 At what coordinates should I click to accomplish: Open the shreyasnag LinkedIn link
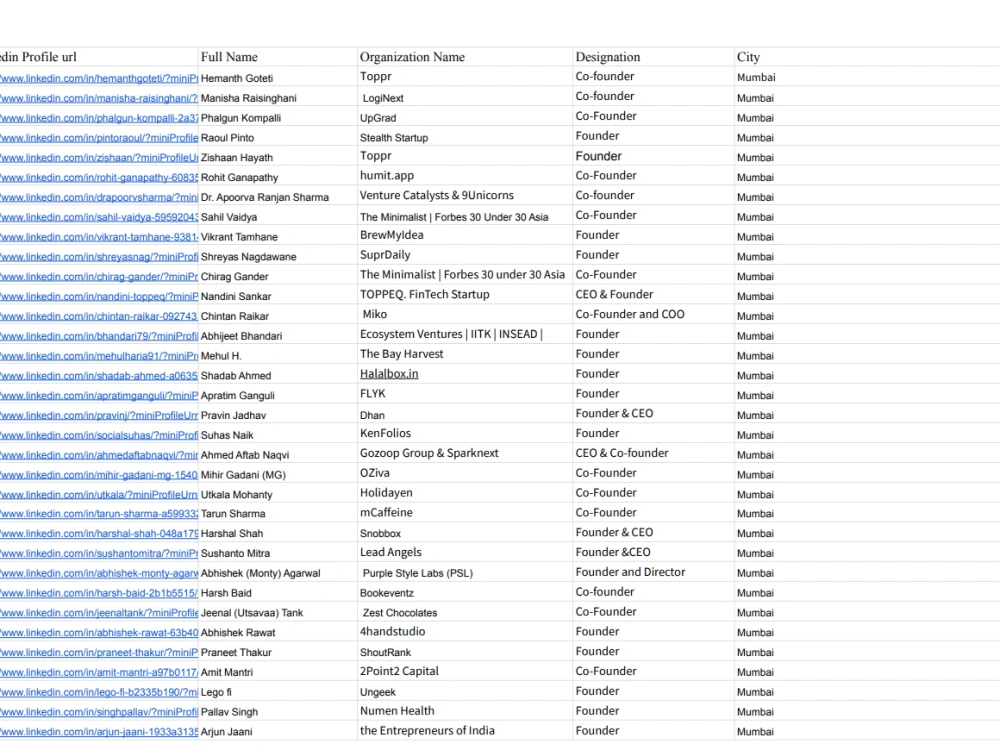click(99, 256)
